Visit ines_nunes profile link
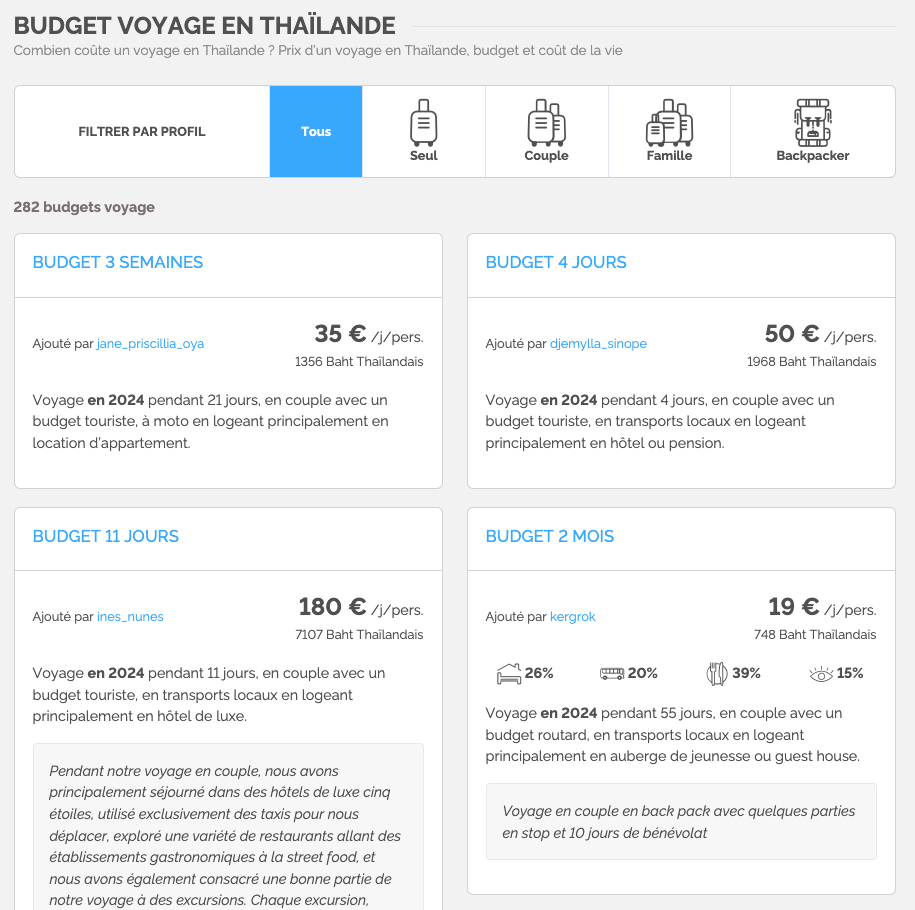Image resolution: width=915 pixels, height=910 pixels. coord(130,617)
